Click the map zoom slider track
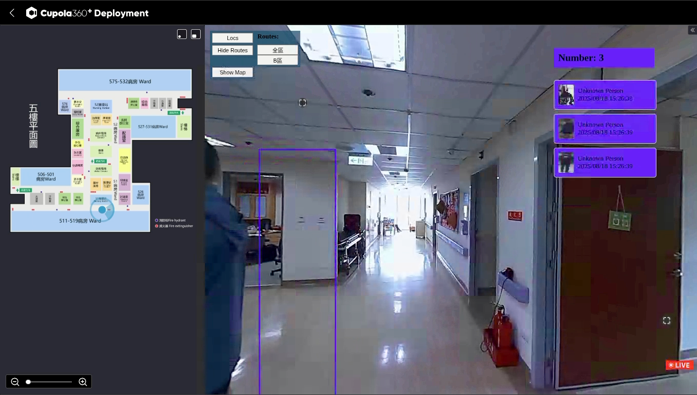The image size is (697, 395). (49, 382)
